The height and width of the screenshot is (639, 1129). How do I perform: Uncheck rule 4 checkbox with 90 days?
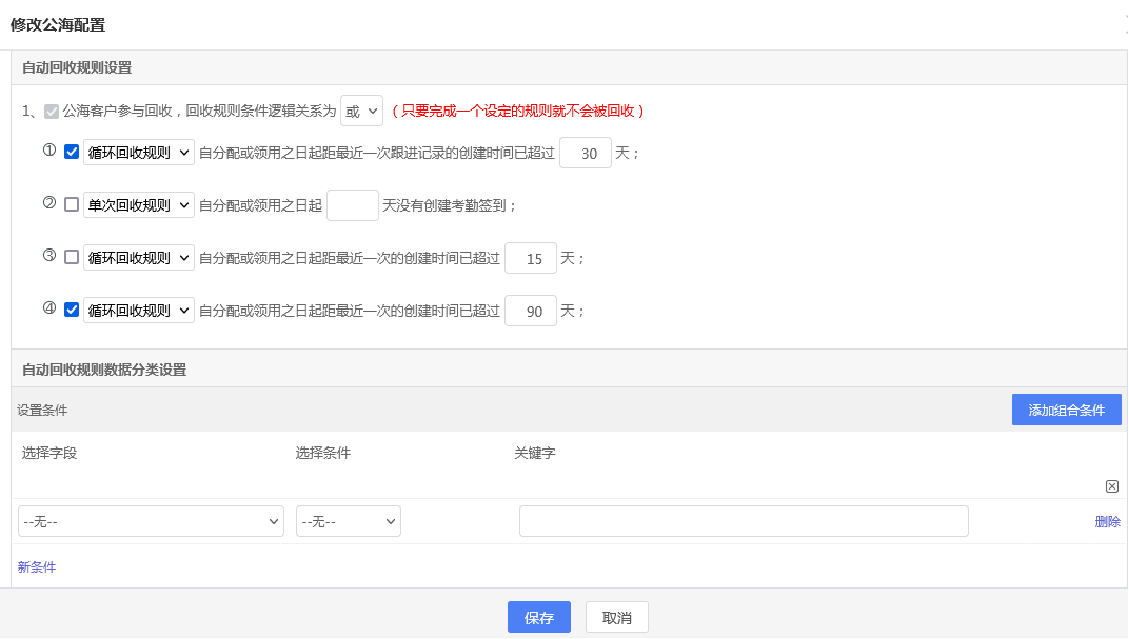(x=72, y=310)
